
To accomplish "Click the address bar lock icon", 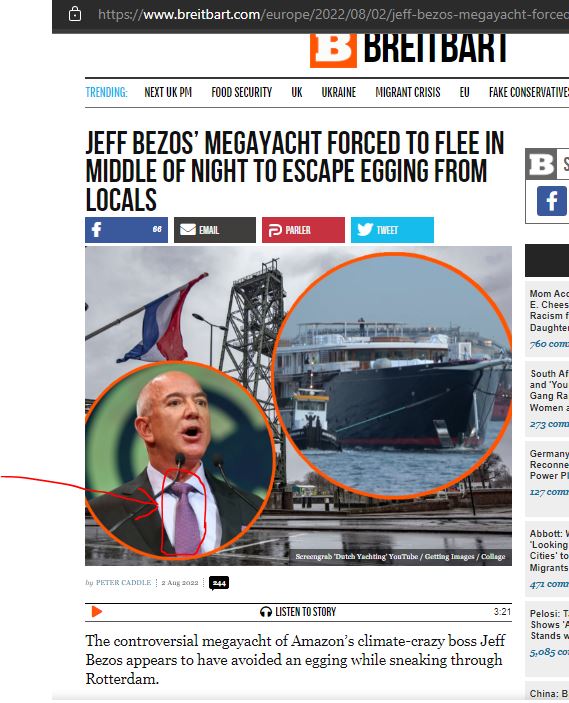I will [x=75, y=14].
